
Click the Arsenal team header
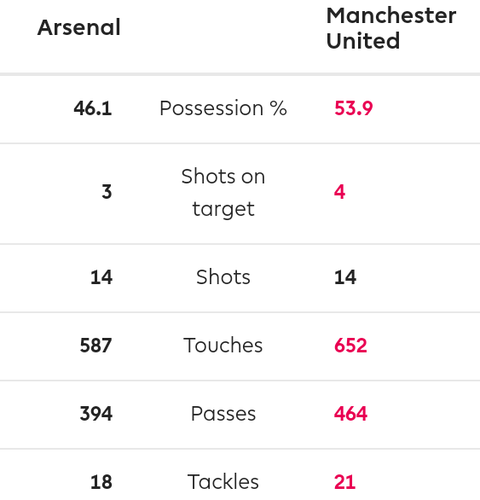[x=79, y=27]
